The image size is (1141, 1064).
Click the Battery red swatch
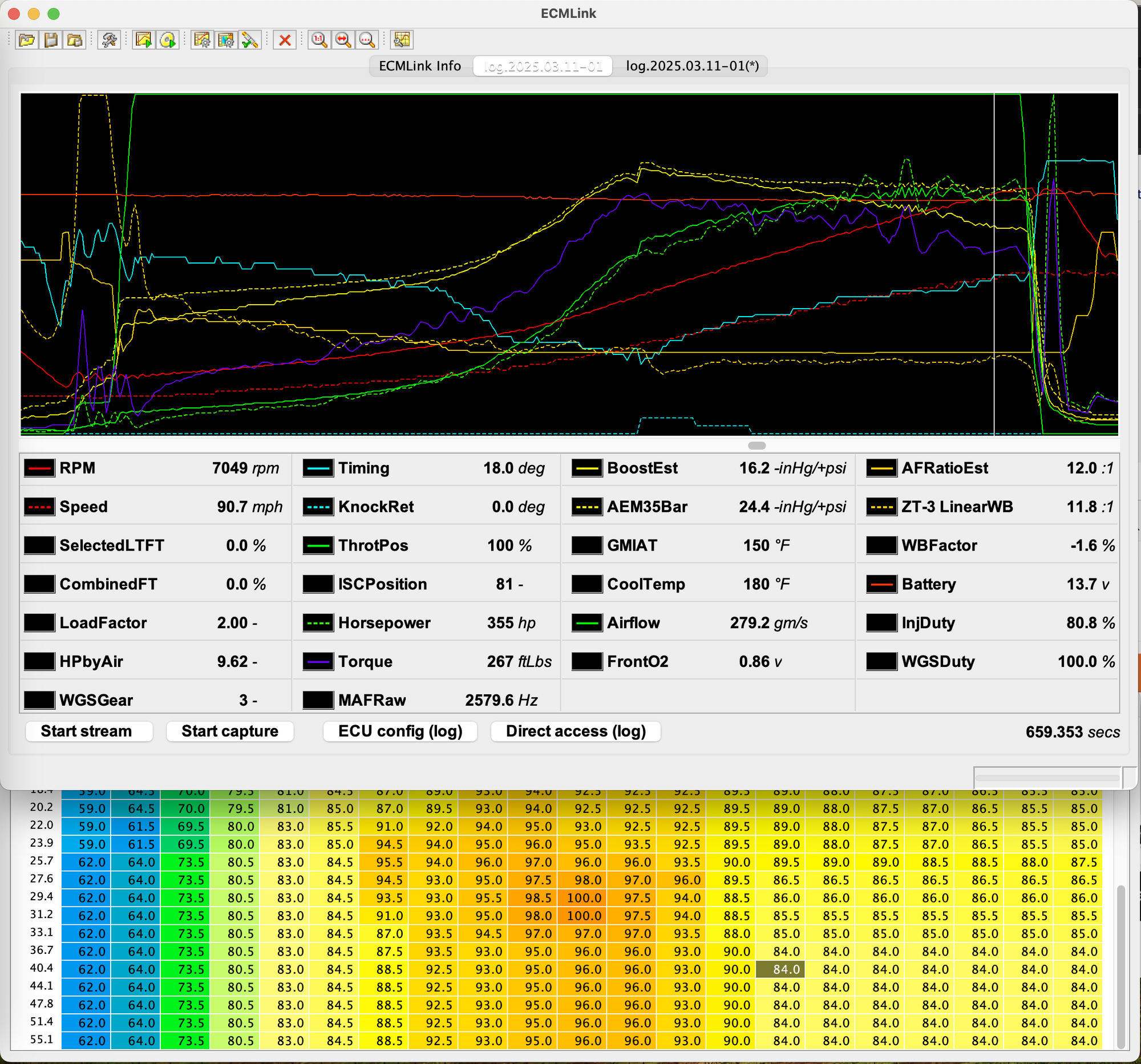pyautogui.click(x=881, y=584)
